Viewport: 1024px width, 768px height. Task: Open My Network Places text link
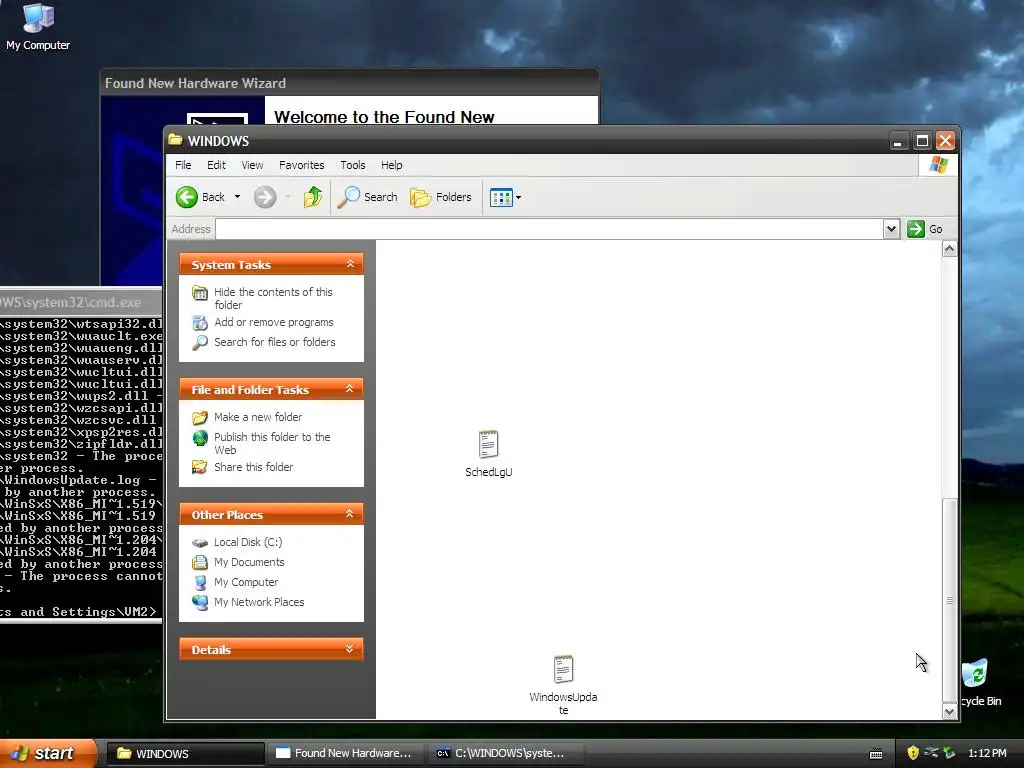tap(259, 602)
